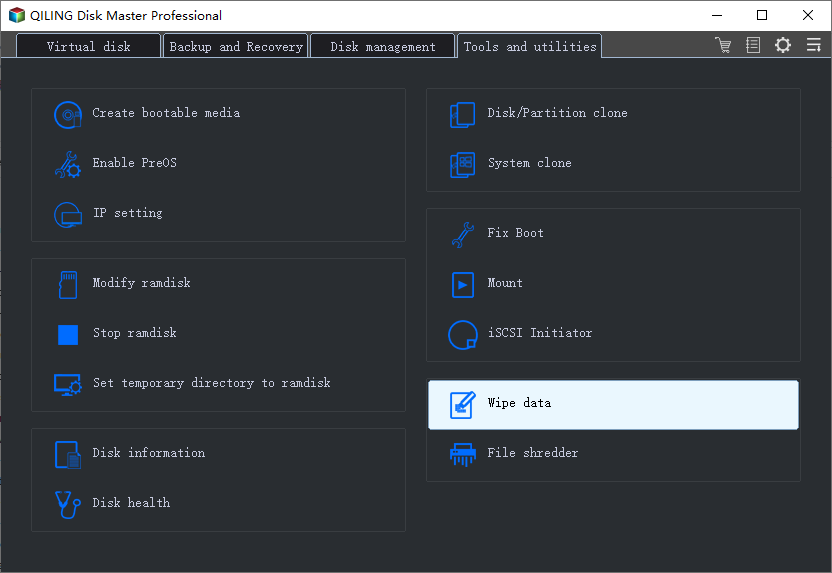Click the iSCSI Initiator circle icon
This screenshot has width=832, height=573.
(463, 335)
